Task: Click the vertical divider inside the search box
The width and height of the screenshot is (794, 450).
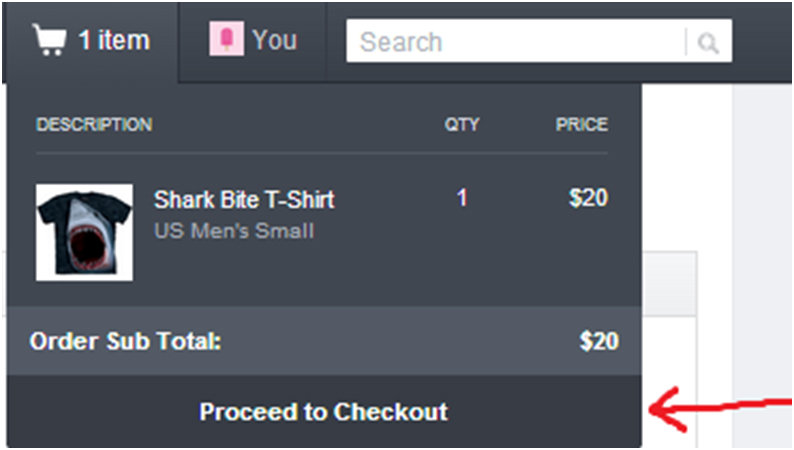Action: tap(686, 43)
